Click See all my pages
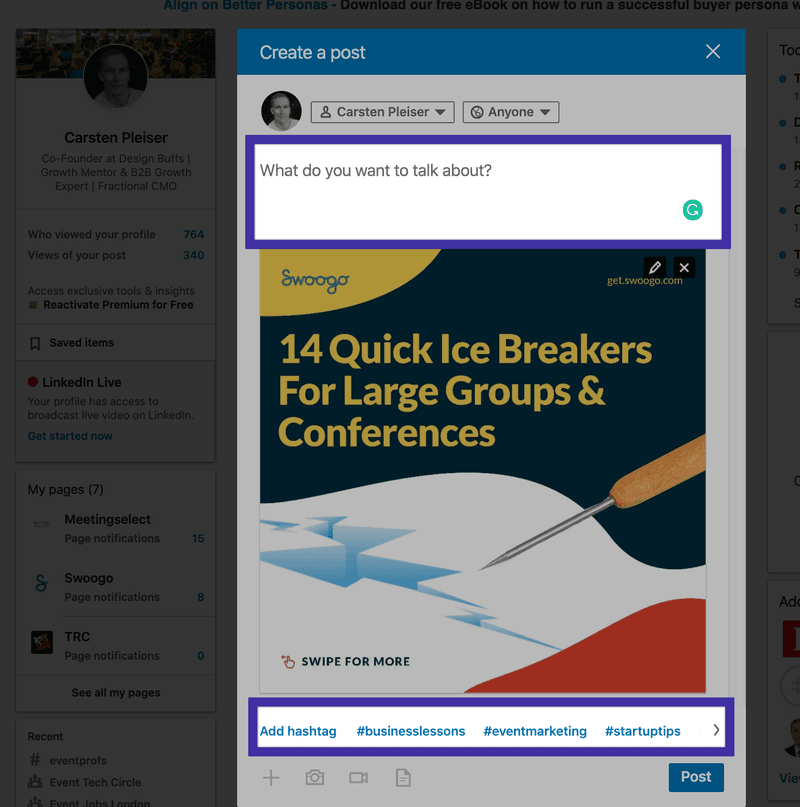The image size is (800, 807). pyautogui.click(x=116, y=693)
